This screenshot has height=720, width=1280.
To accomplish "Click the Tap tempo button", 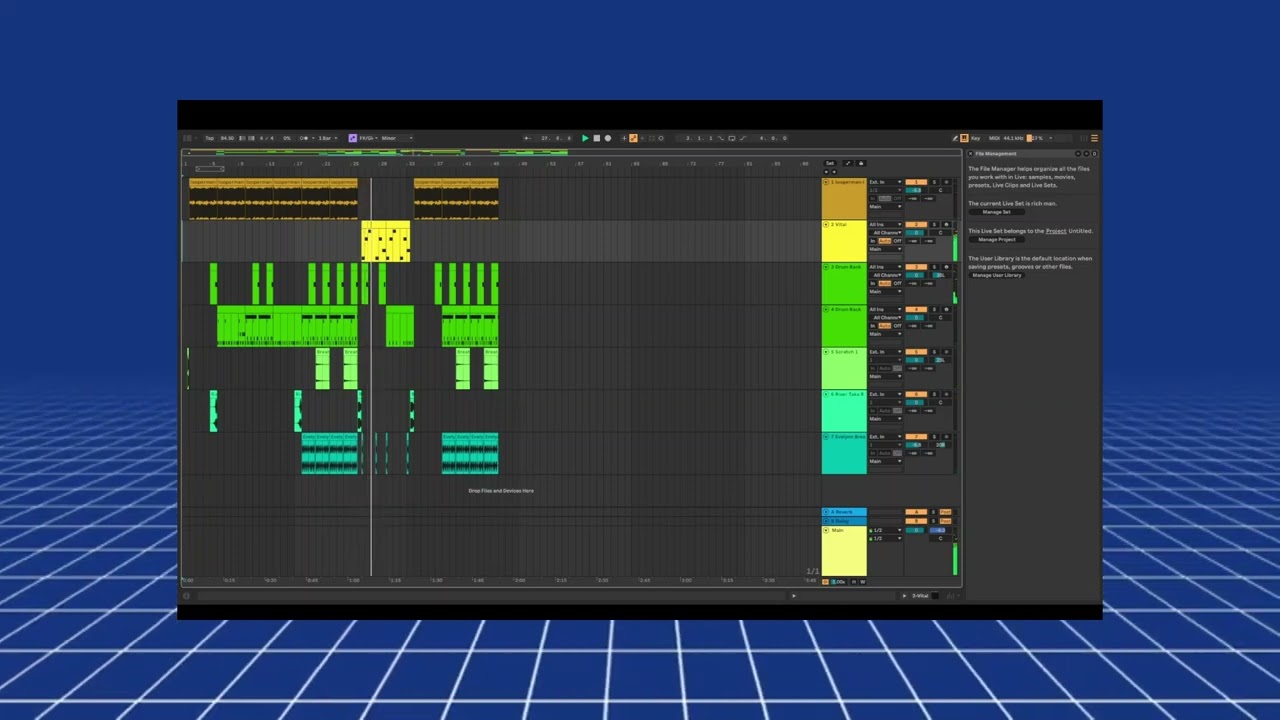I will coord(210,138).
